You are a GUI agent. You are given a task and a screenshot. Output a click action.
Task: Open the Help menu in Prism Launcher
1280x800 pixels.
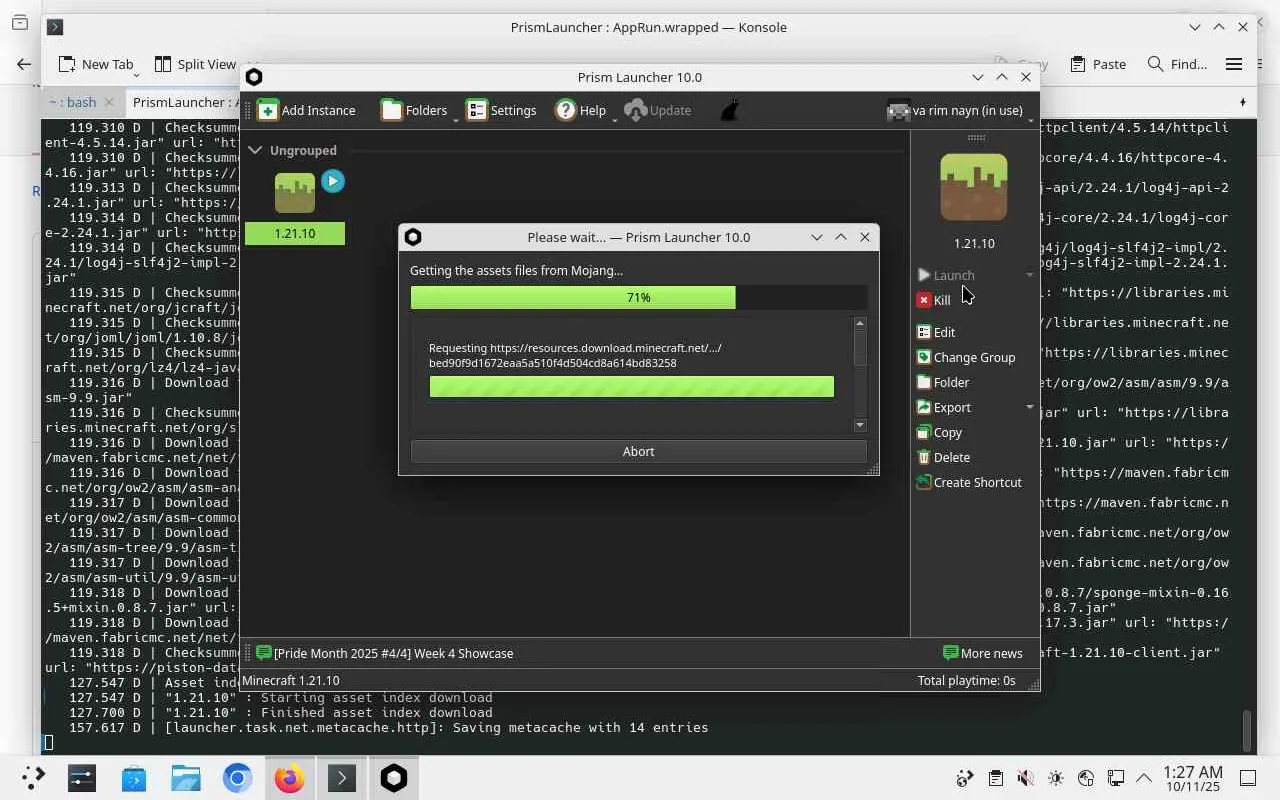[582, 110]
